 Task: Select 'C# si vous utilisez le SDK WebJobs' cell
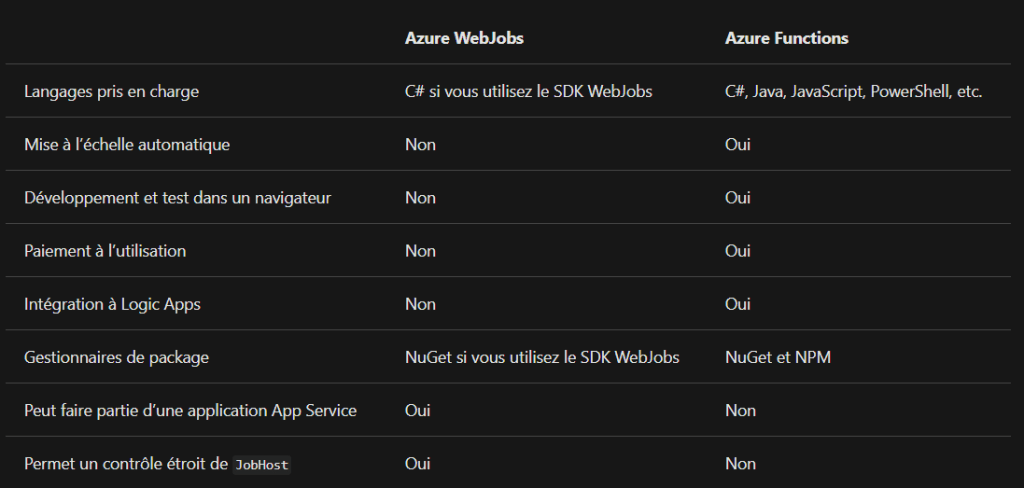point(528,91)
